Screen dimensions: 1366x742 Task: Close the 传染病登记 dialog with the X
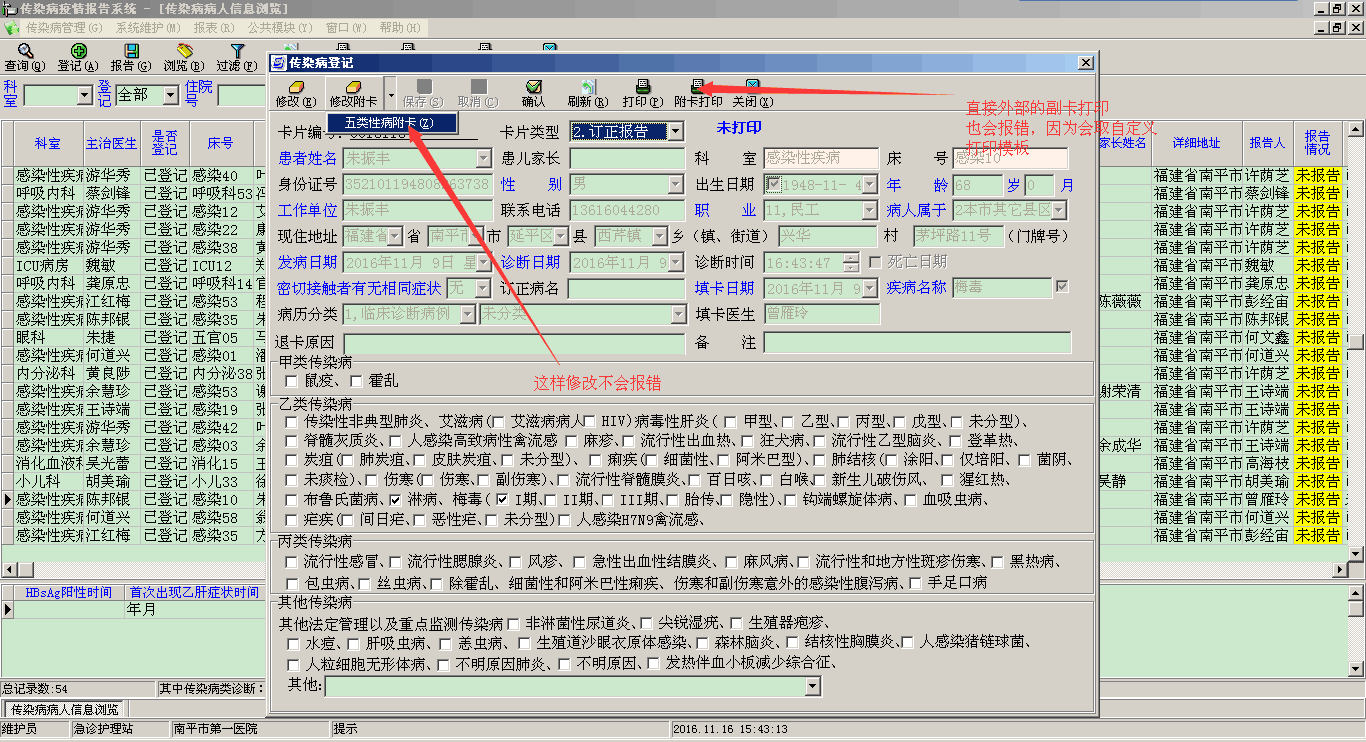(x=1085, y=63)
